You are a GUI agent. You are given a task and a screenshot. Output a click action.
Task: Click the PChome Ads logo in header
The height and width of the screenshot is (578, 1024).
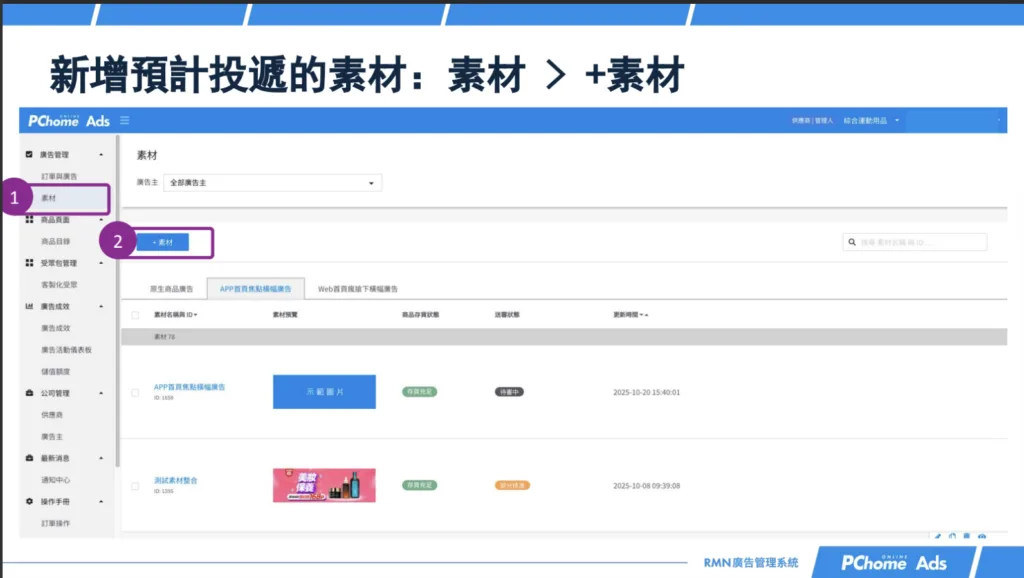[x=68, y=120]
